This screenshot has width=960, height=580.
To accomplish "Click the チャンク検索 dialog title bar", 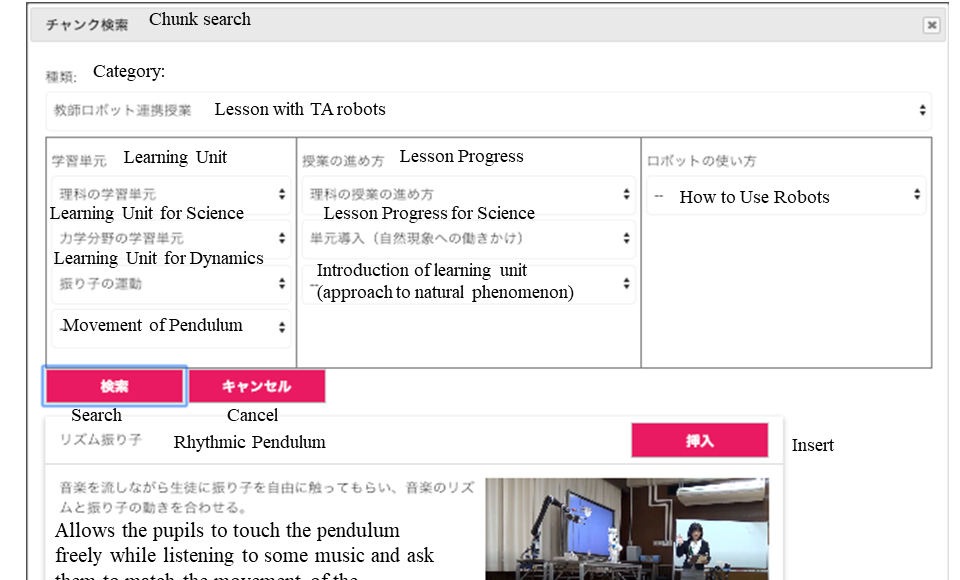I will [480, 25].
